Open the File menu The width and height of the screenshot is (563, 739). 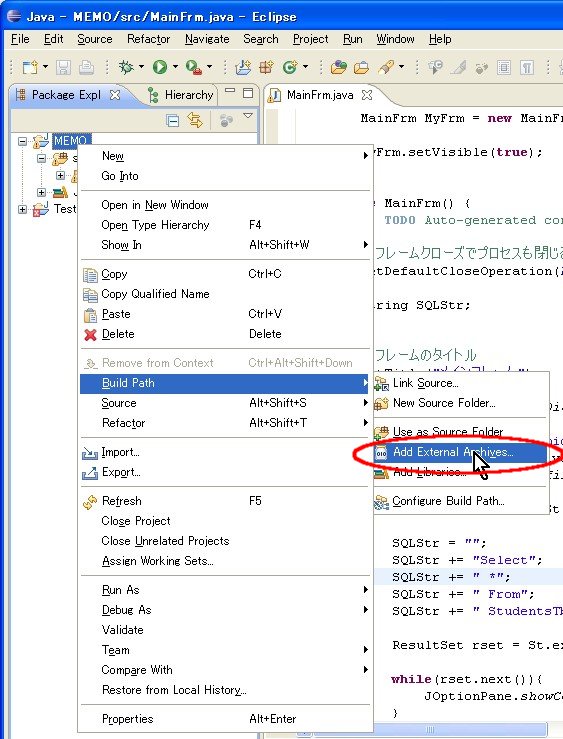(x=20, y=39)
